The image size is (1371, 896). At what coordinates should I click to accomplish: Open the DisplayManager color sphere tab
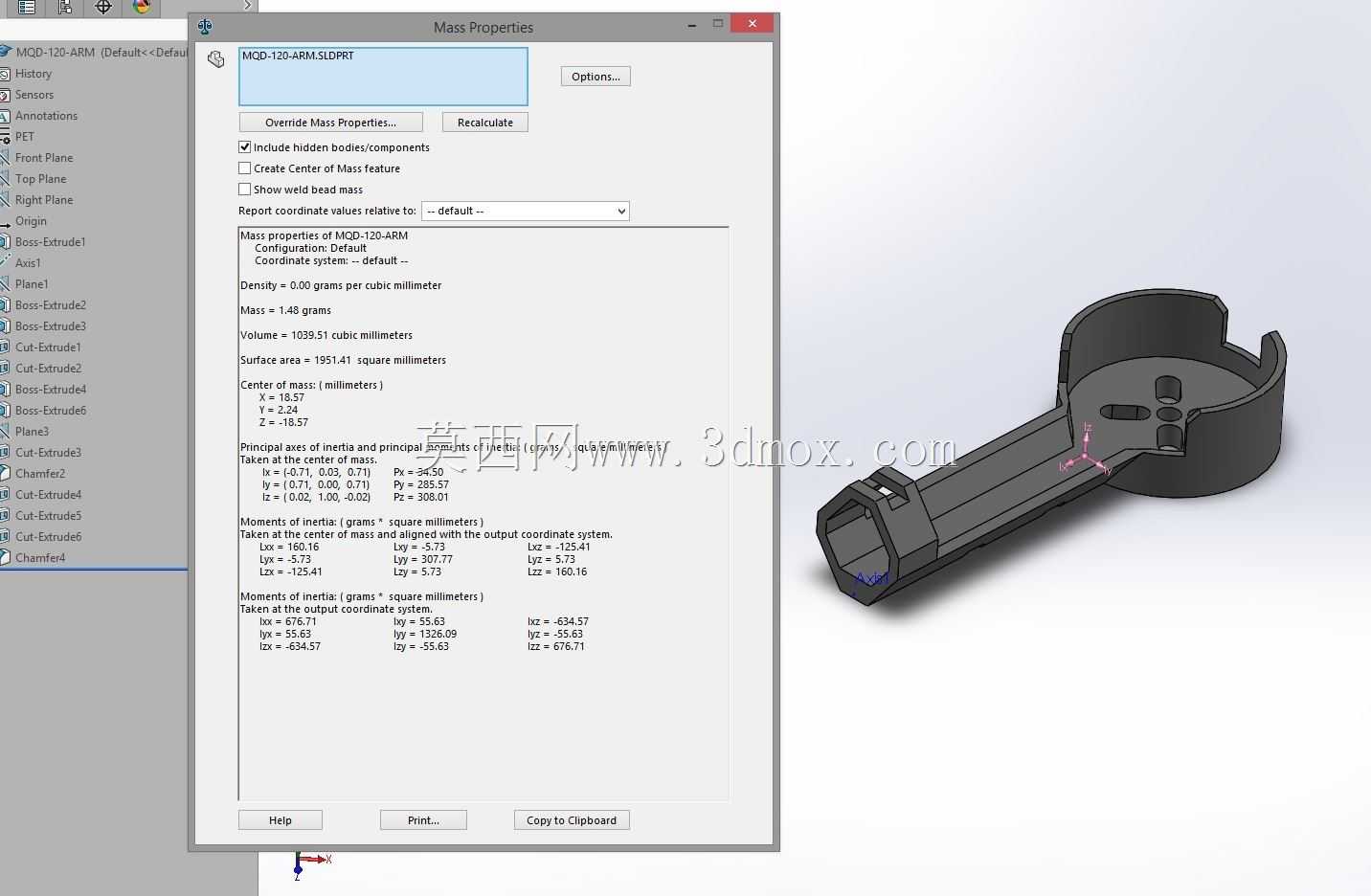coord(142,7)
